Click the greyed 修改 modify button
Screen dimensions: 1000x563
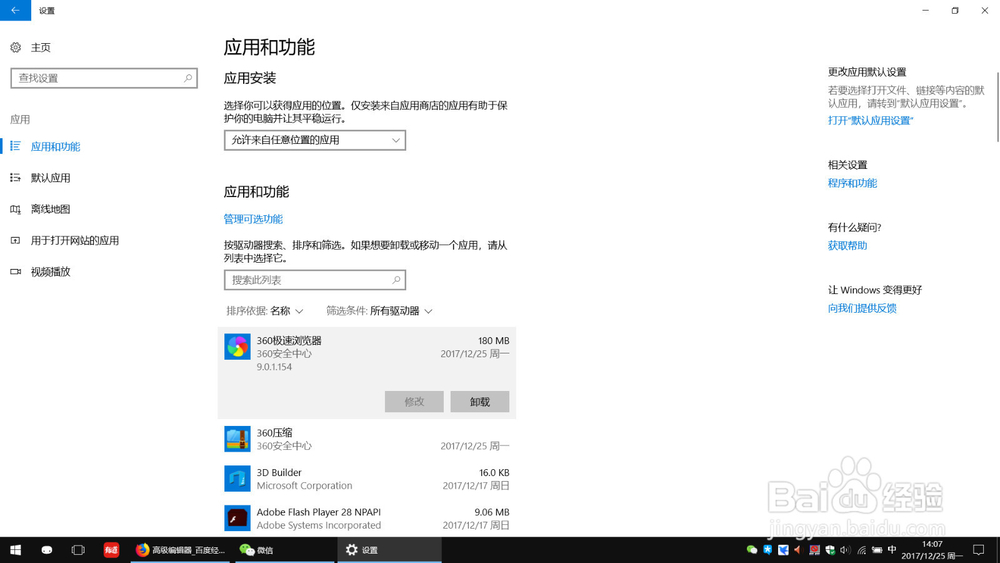coord(414,402)
